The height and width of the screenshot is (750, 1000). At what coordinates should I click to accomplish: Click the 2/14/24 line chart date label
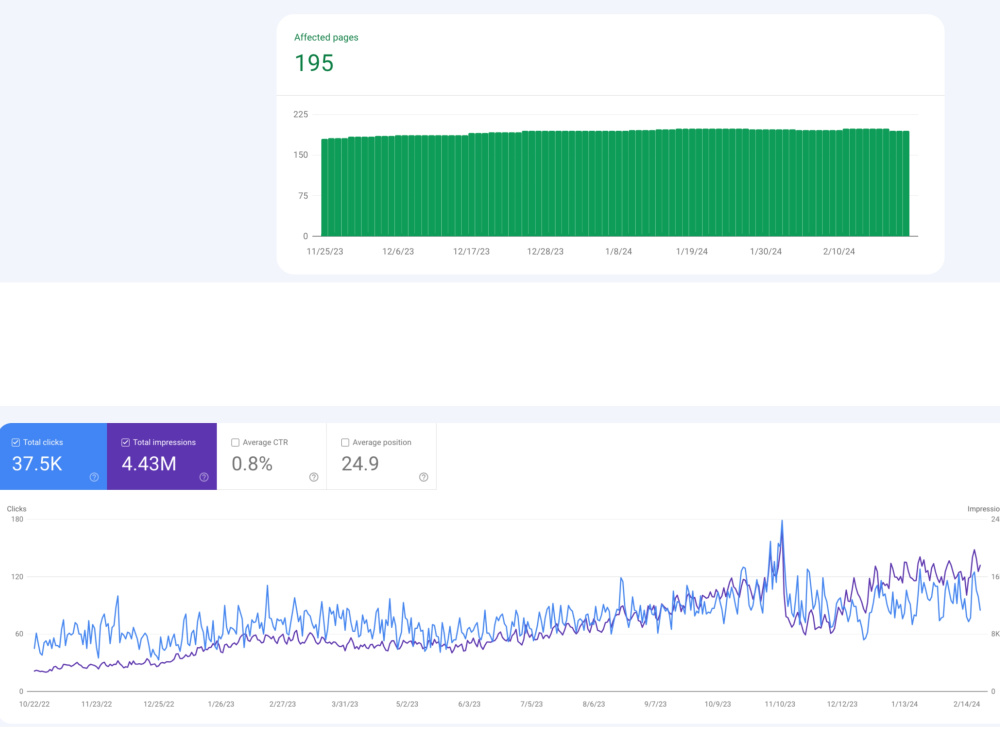pyautogui.click(x=967, y=704)
